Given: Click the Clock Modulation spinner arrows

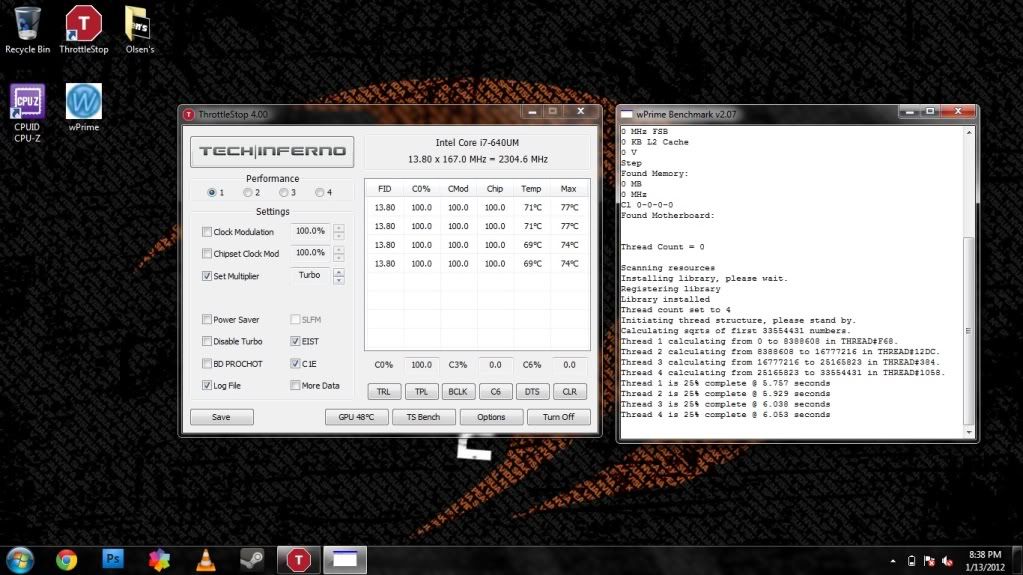Looking at the screenshot, I should click(339, 232).
